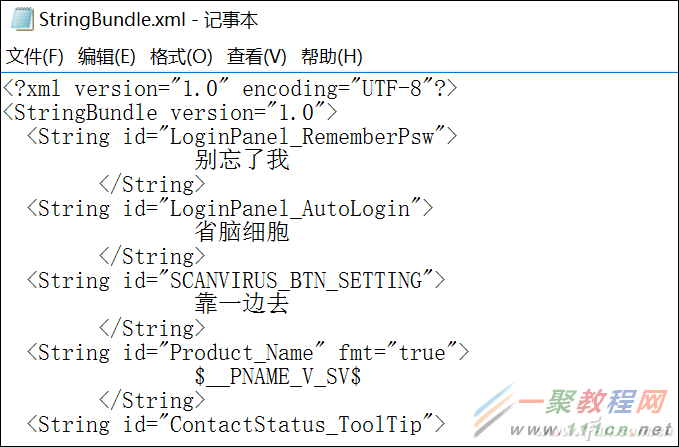Click the LoginPanel_RememberPsw String line

[240, 136]
